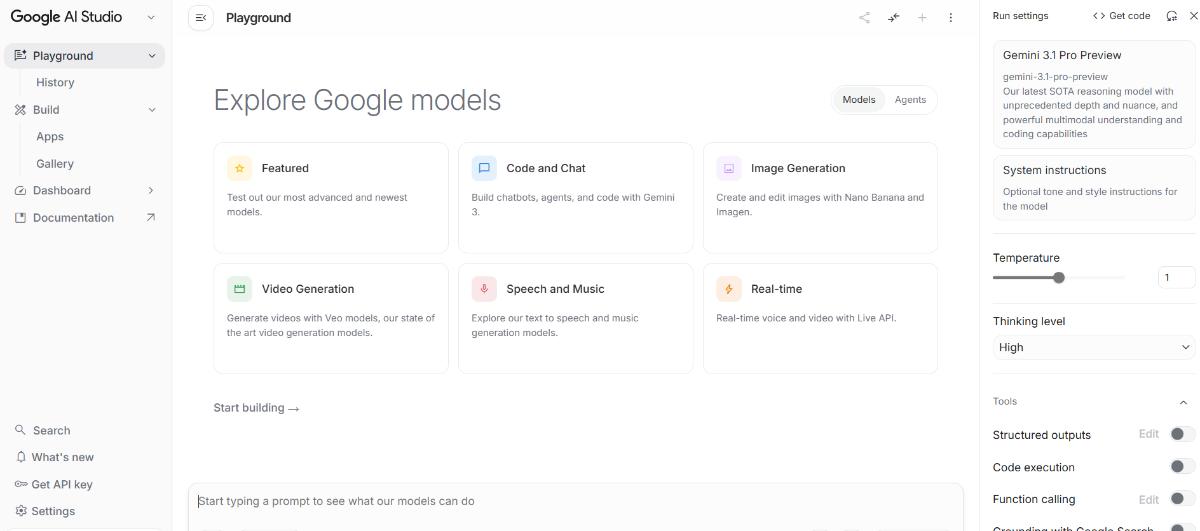1200x531 pixels.
Task: Open the Code and Chat card title
Action: click(x=546, y=168)
